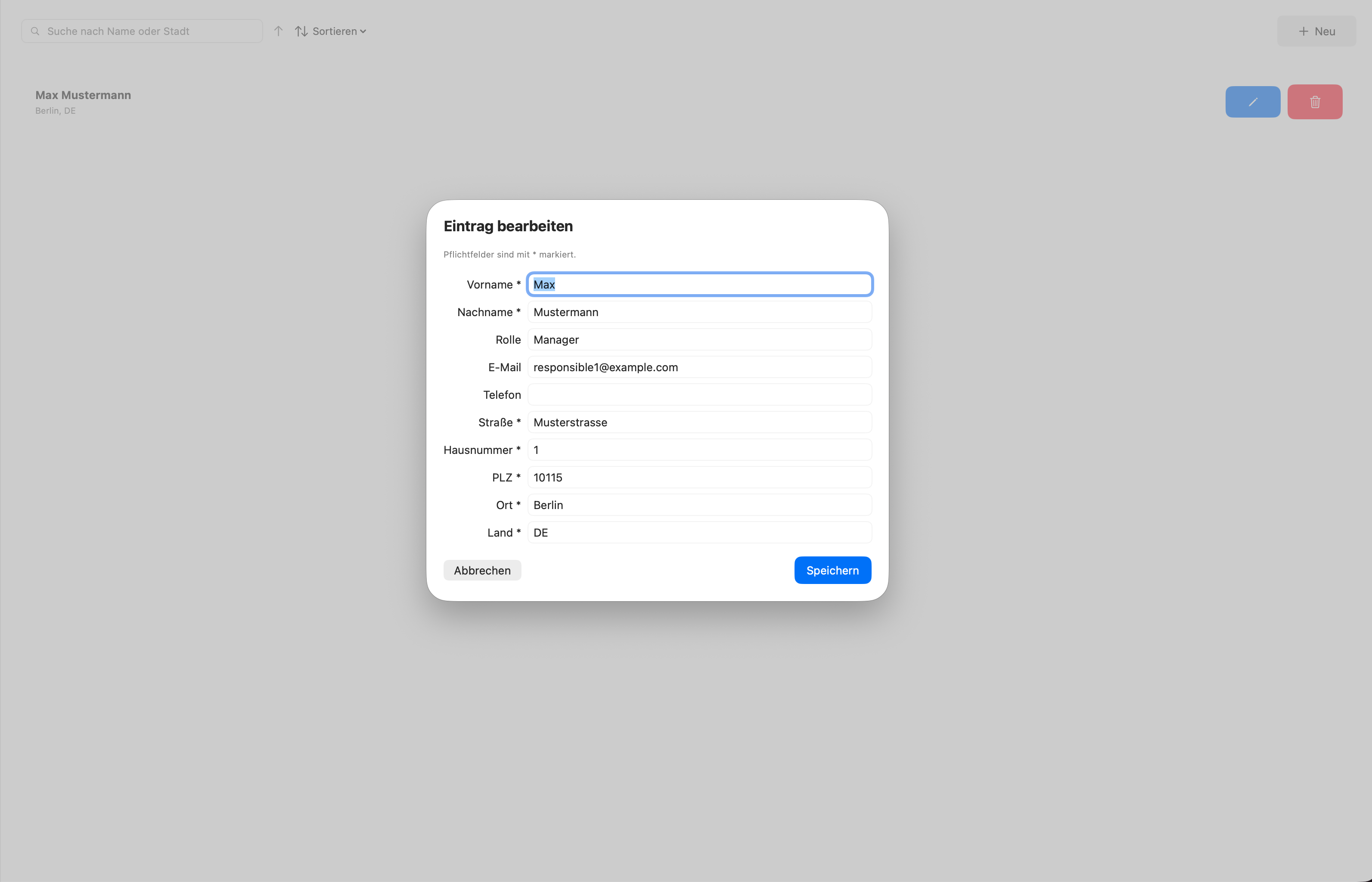Open the Sortieren dropdown
Viewport: 1372px width, 882px height.
point(331,31)
